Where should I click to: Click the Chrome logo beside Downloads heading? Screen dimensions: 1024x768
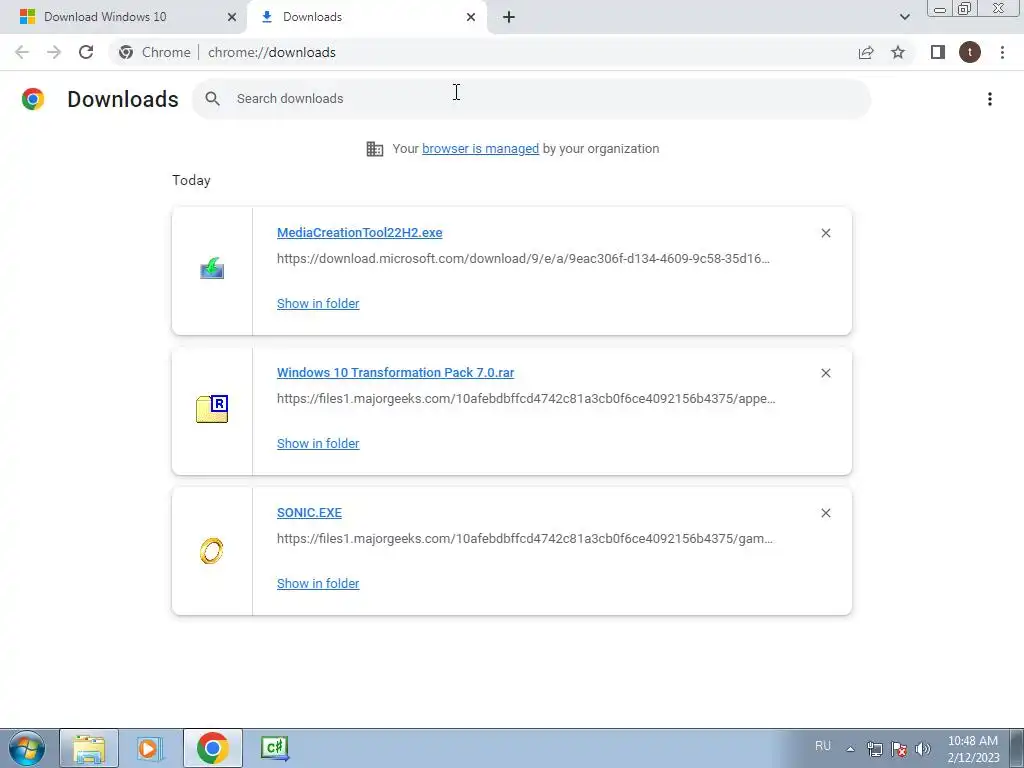33,99
